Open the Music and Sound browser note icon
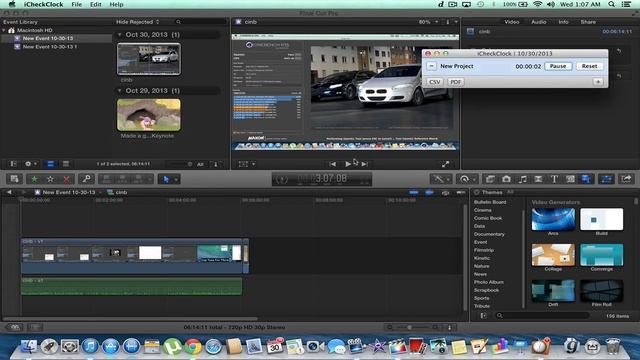 click(x=522, y=179)
